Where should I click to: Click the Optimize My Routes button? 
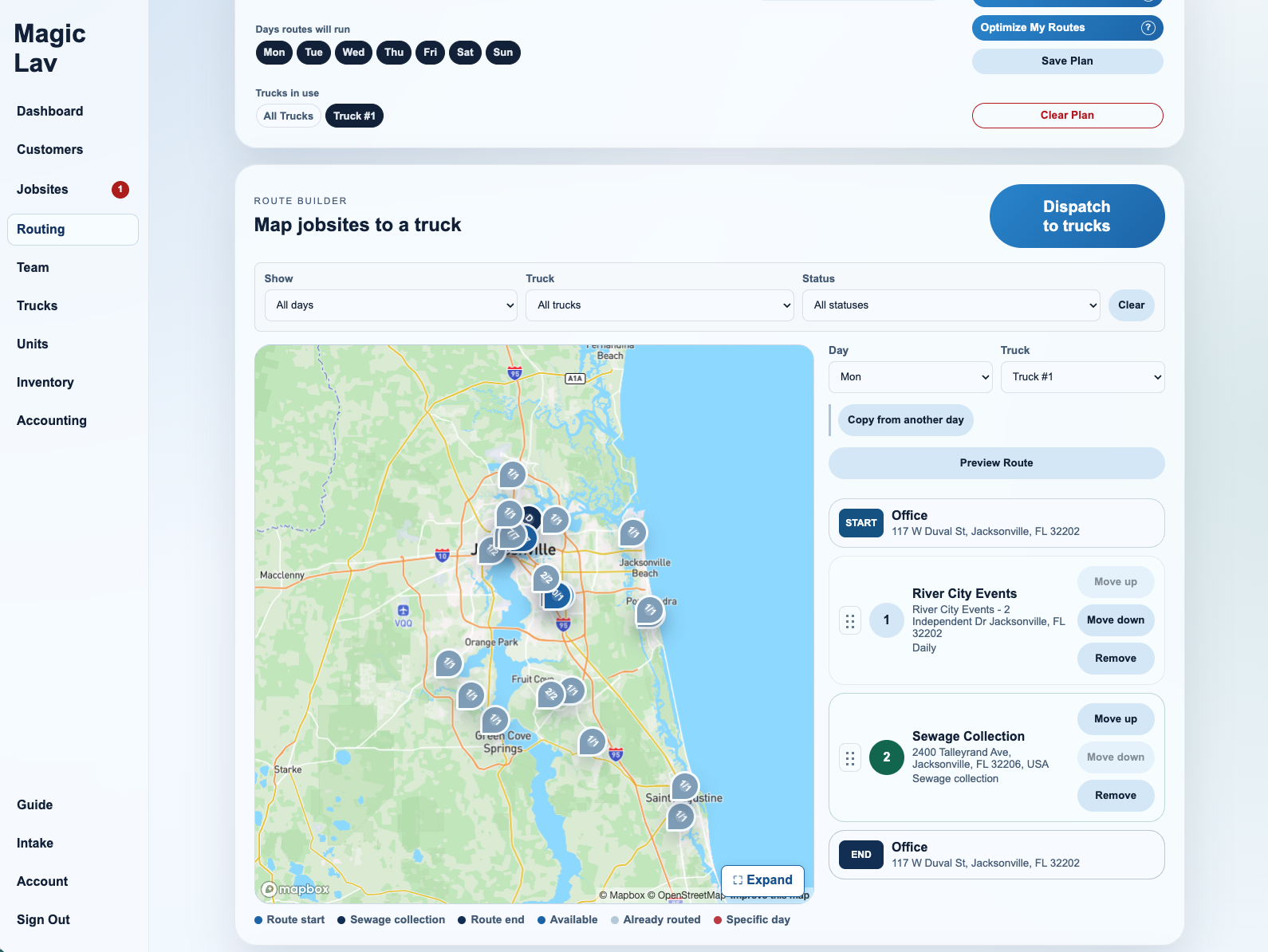pos(1067,28)
